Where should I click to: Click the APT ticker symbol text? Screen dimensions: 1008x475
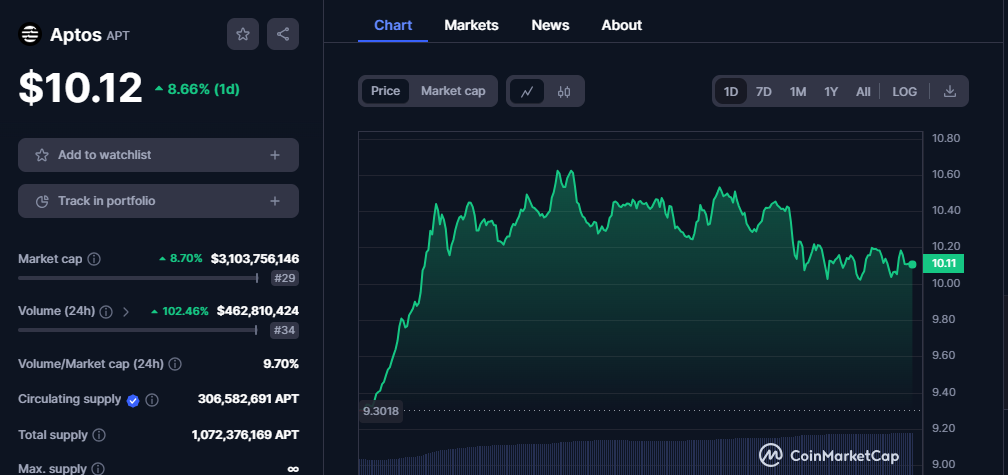click(x=118, y=35)
